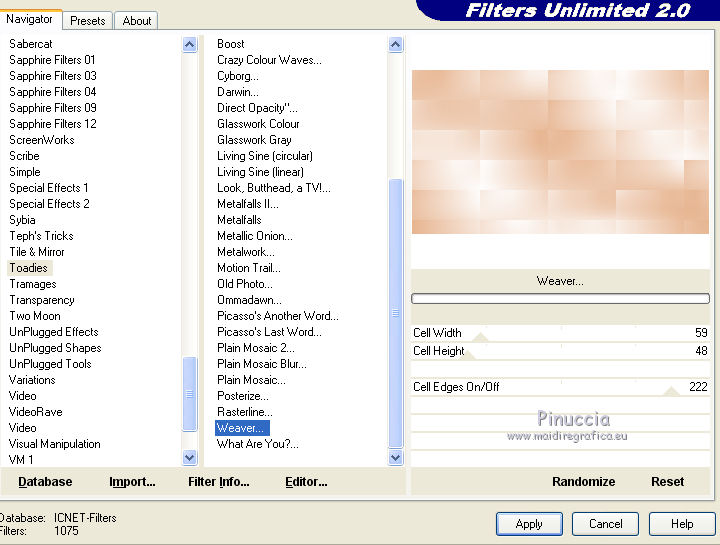Open Help

pyautogui.click(x=682, y=524)
